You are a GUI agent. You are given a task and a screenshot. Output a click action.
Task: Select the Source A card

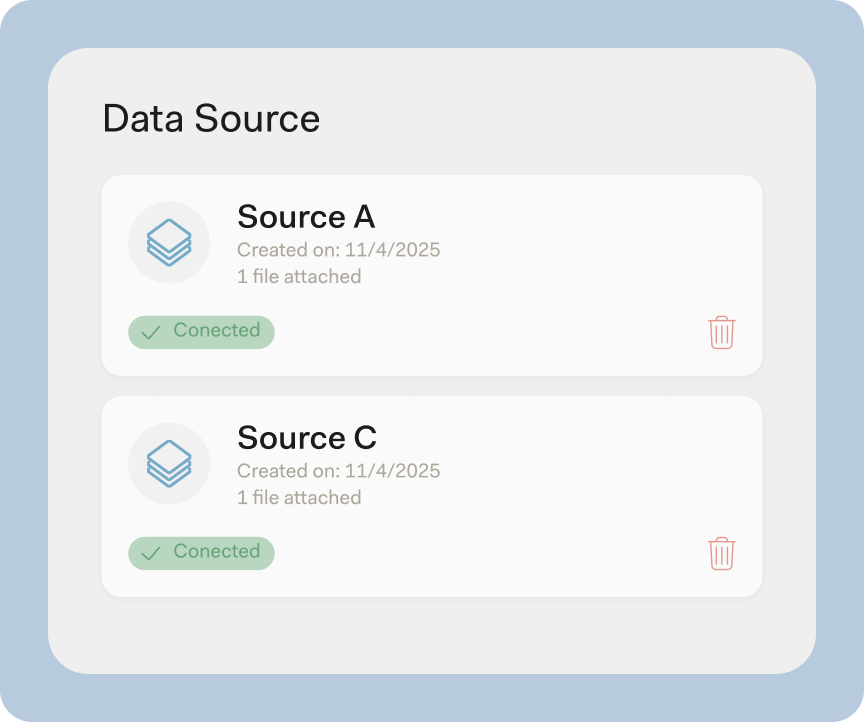pos(432,276)
